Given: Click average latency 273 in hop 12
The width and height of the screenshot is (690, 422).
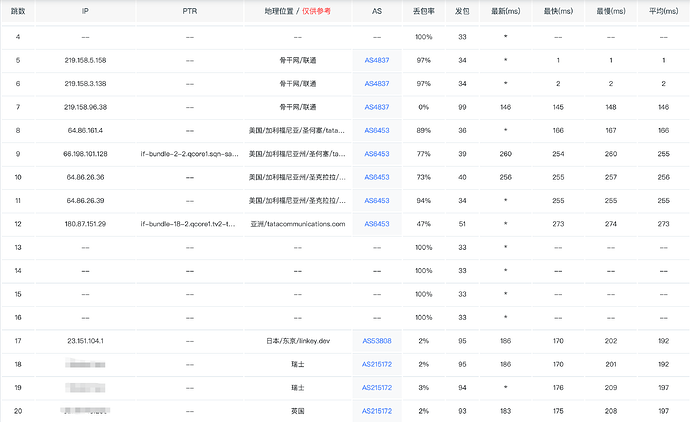Looking at the screenshot, I should [x=664, y=224].
